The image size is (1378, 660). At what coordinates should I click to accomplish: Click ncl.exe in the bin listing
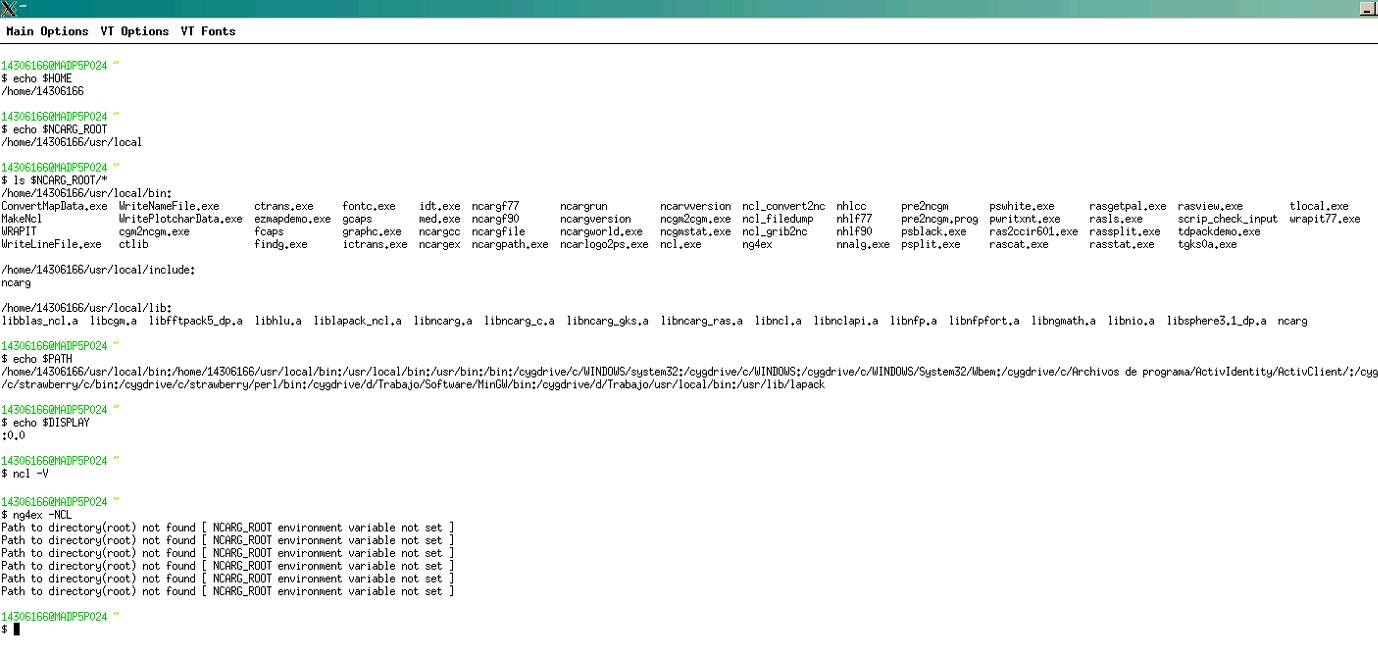tap(680, 244)
